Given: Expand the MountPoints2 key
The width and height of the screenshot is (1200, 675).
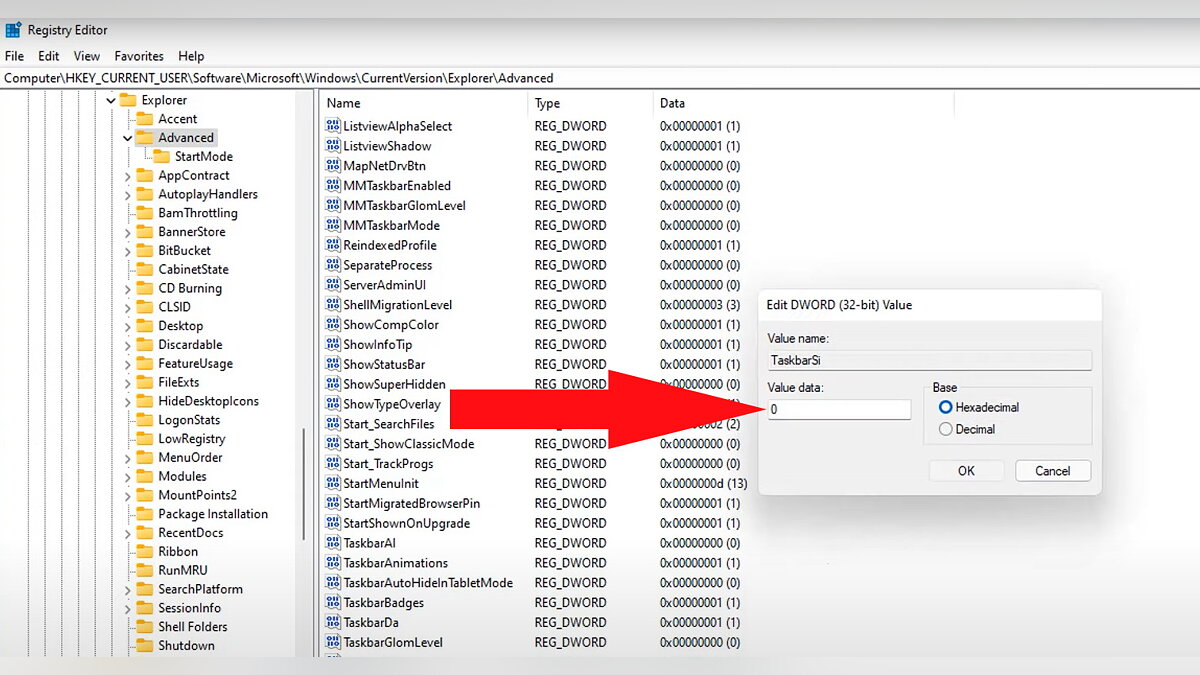Looking at the screenshot, I should (128, 495).
